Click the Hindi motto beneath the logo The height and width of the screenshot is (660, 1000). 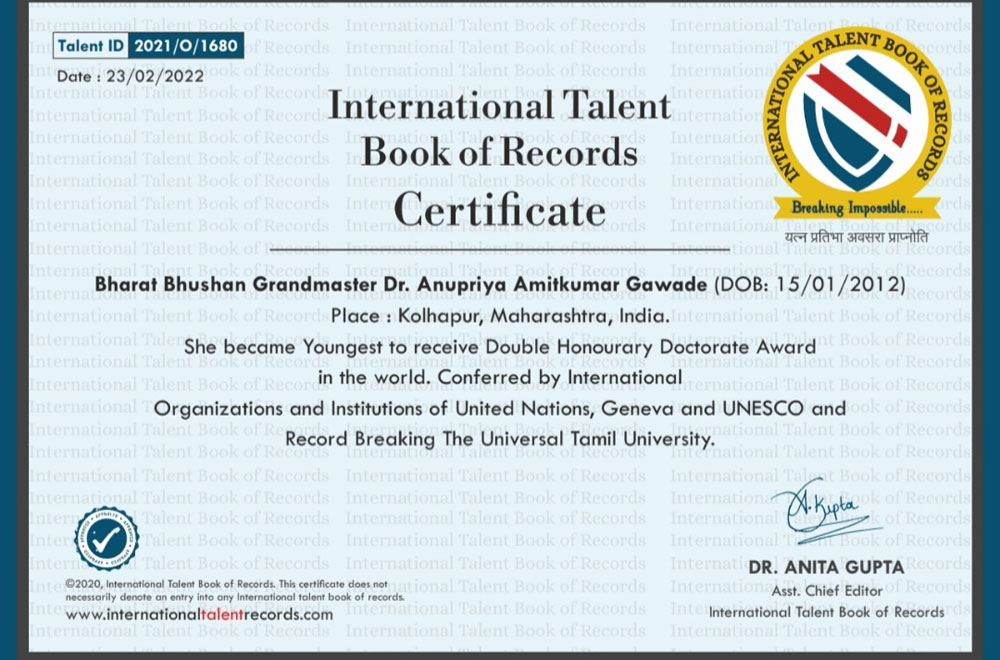pos(857,237)
